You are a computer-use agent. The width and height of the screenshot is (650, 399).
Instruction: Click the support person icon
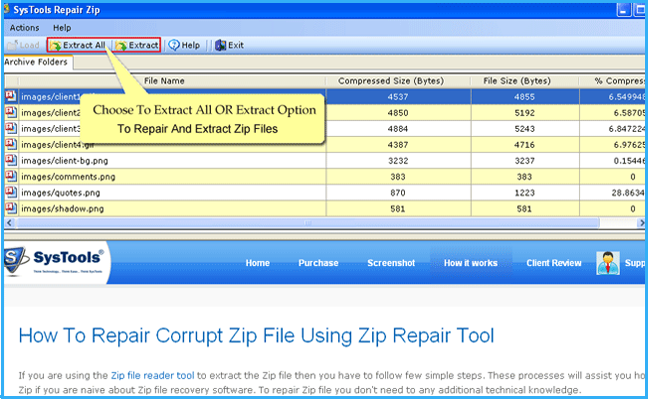[608, 263]
